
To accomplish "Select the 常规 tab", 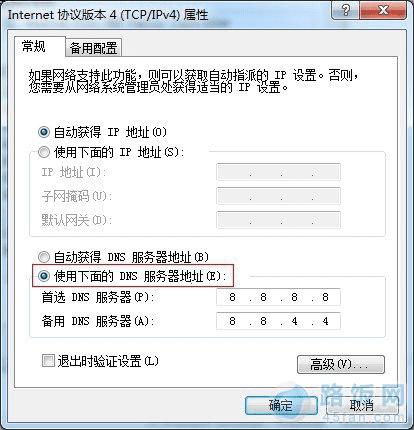I will 34,46.
